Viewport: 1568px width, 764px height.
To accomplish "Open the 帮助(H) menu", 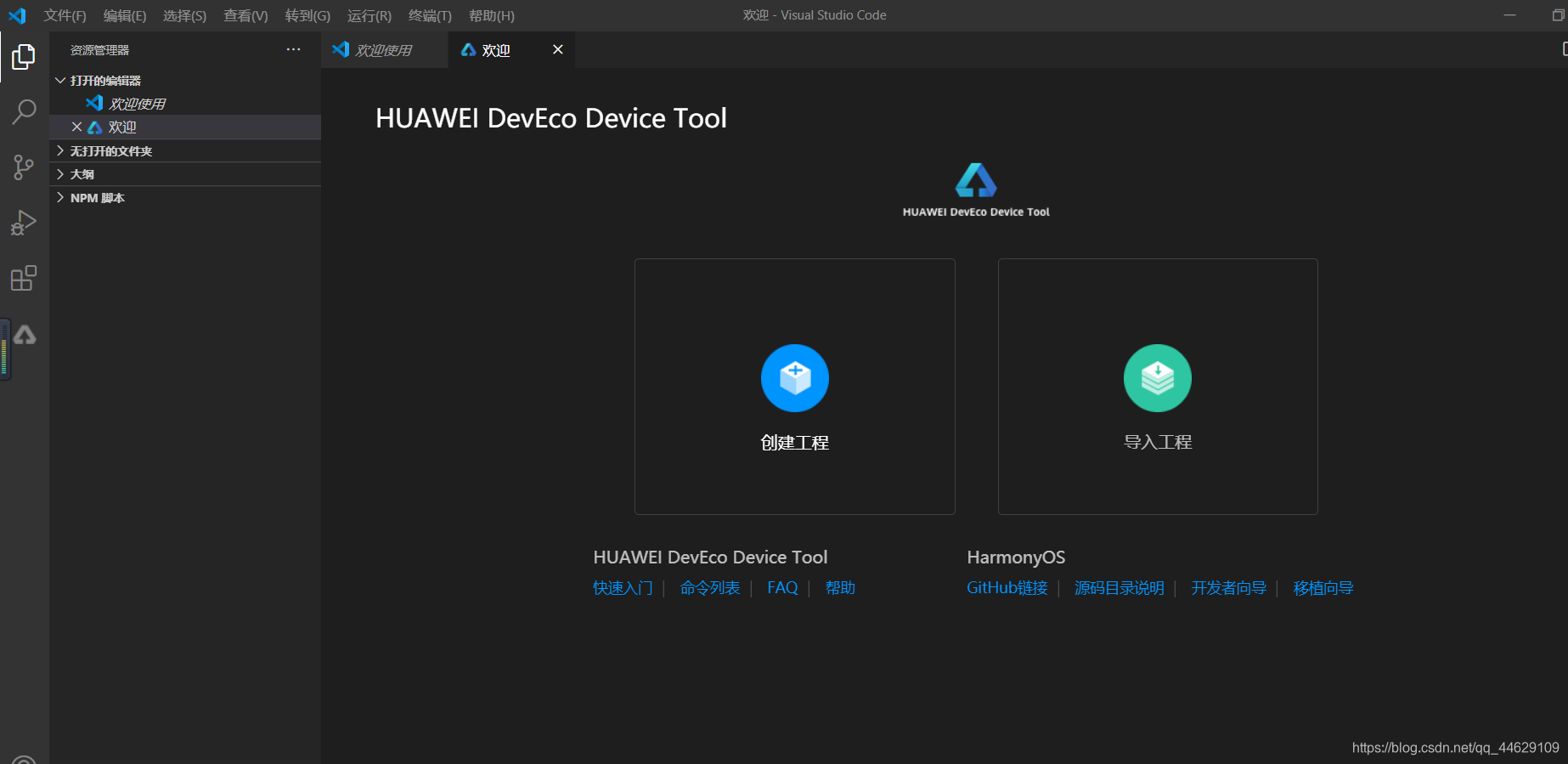I will (x=492, y=15).
